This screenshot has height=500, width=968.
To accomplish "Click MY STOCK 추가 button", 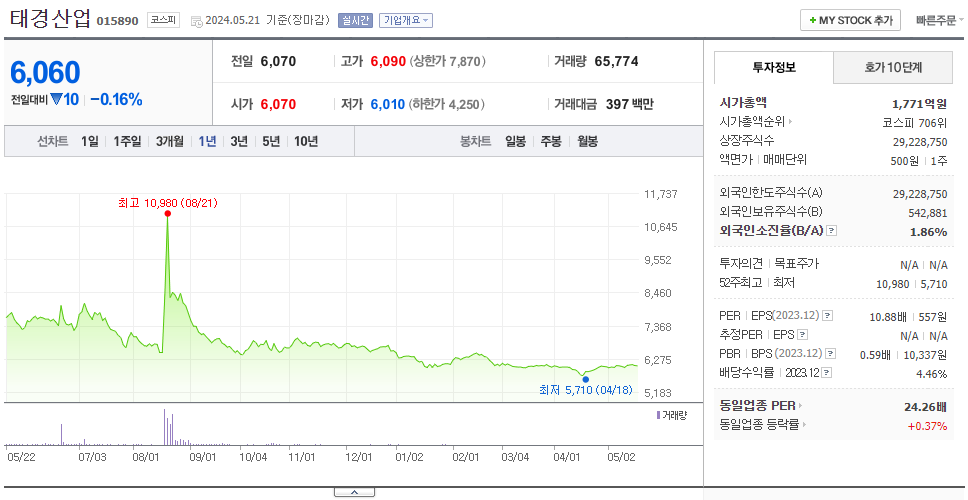I will pyautogui.click(x=850, y=20).
